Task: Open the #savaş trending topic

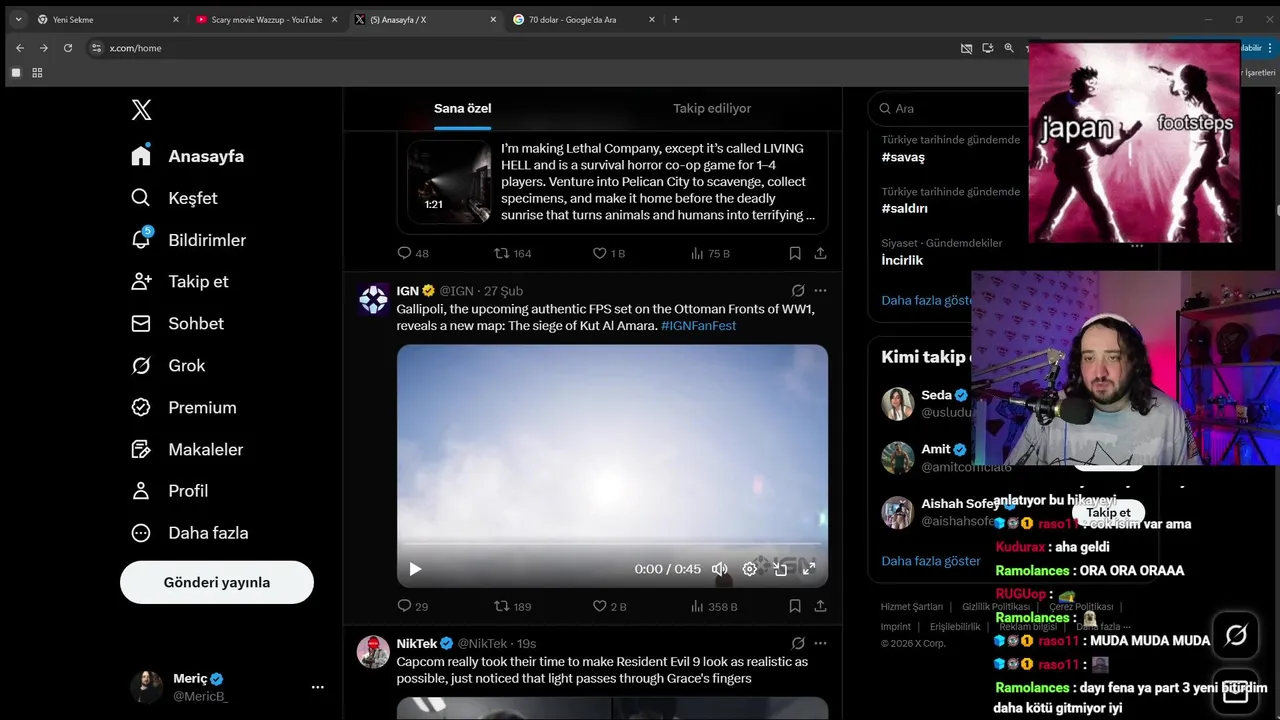Action: (x=903, y=157)
